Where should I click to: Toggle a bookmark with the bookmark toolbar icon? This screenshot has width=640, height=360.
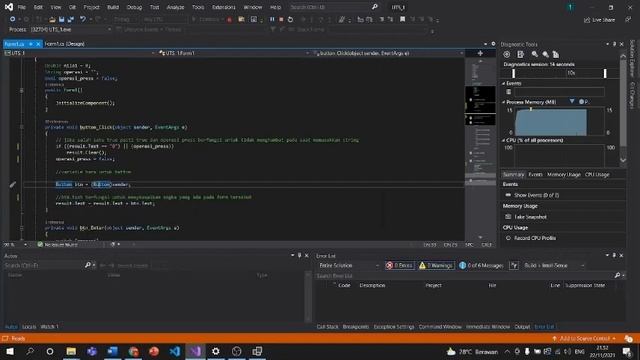point(402,19)
